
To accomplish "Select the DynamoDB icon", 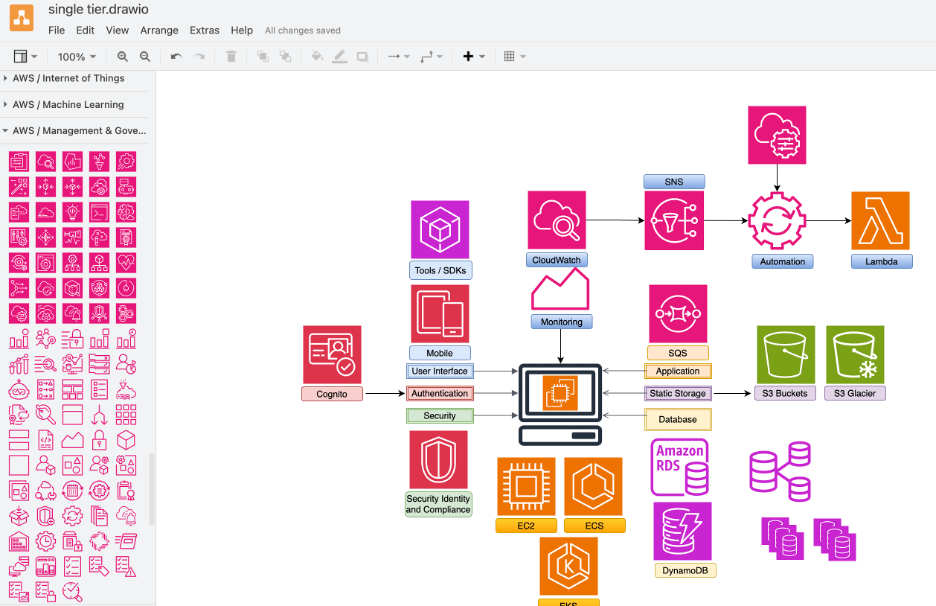I will pyautogui.click(x=682, y=531).
